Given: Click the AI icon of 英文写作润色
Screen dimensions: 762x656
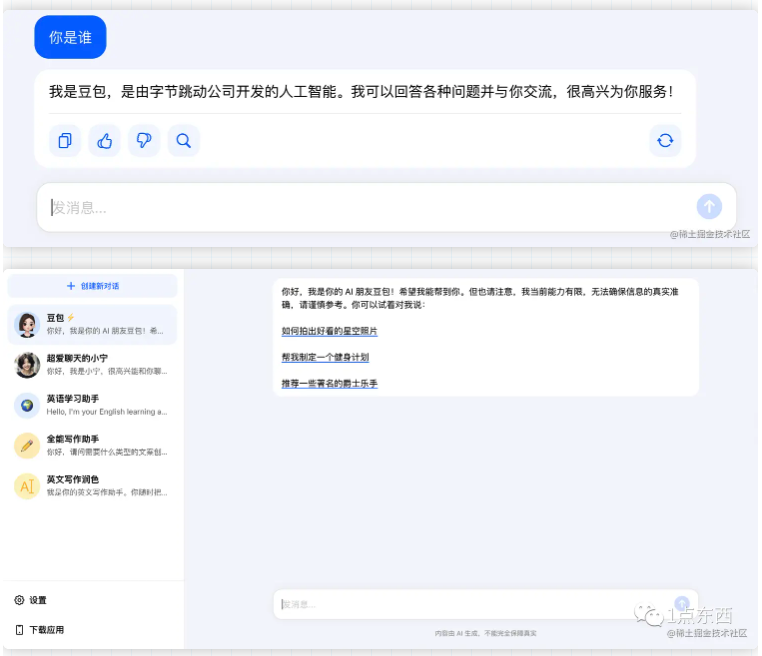Looking at the screenshot, I should pos(27,486).
